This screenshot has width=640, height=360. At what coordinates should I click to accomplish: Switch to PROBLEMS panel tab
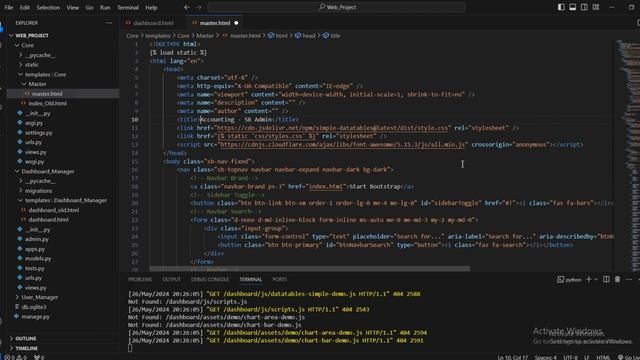(x=140, y=280)
